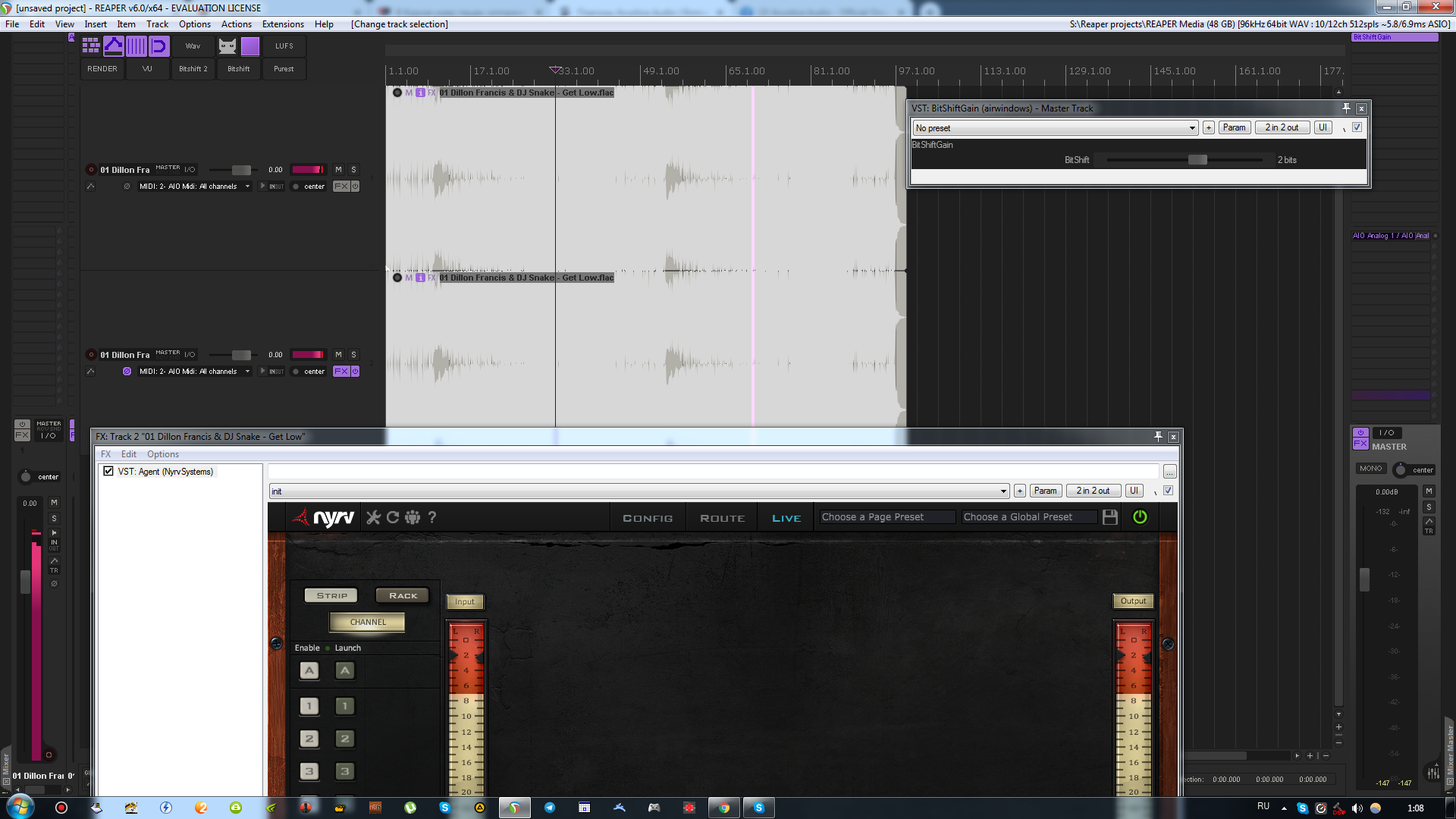This screenshot has height=819, width=1456.
Task: Click the Nyrv wrench settings icon
Action: 373,517
